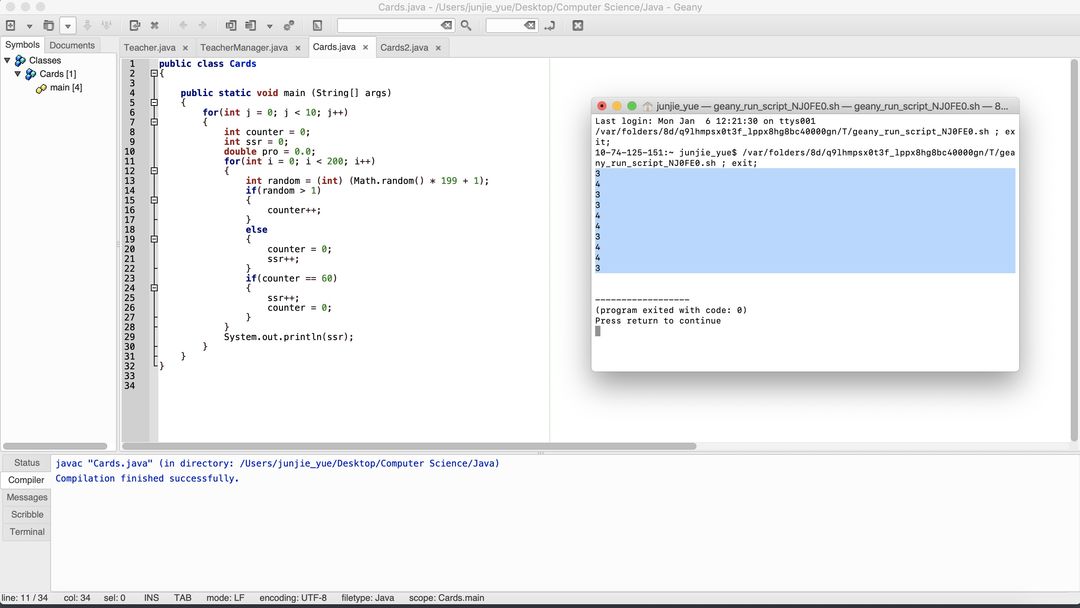The image size is (1080, 608).
Task: Reload the current file from disk
Action: 135,25
